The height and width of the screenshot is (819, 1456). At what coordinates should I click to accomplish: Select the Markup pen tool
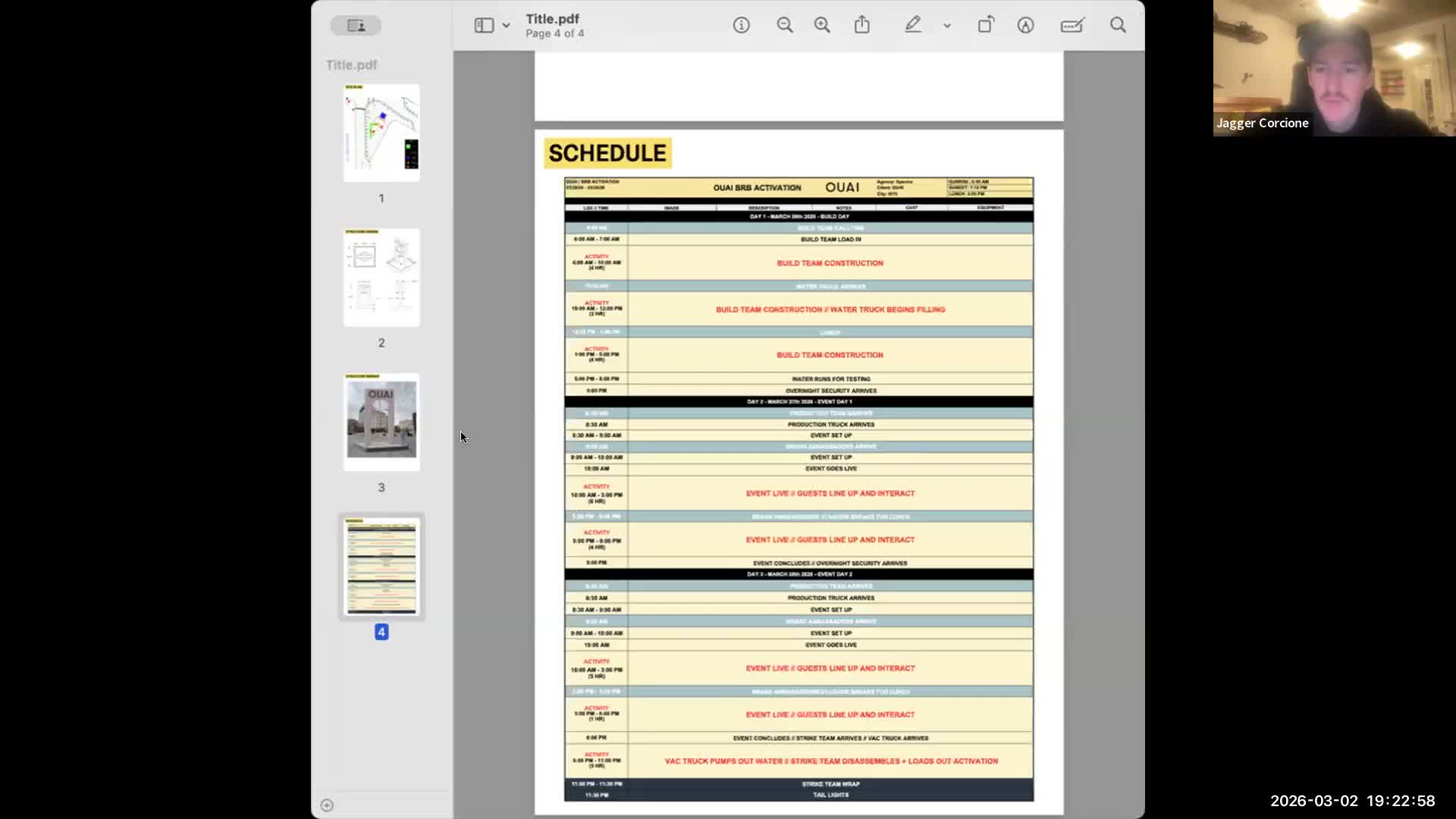(x=912, y=25)
